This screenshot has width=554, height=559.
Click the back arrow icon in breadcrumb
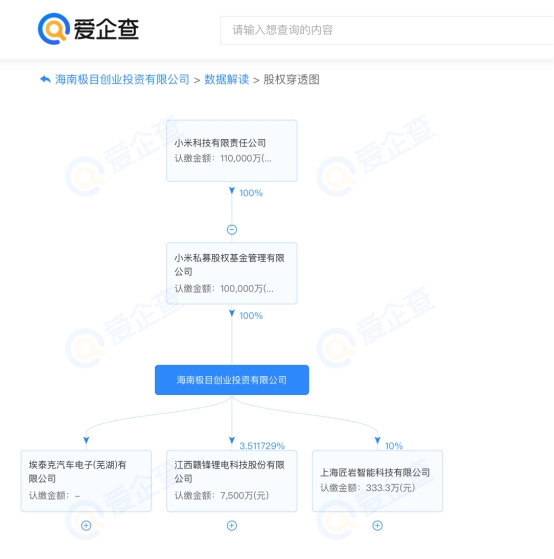(45, 79)
